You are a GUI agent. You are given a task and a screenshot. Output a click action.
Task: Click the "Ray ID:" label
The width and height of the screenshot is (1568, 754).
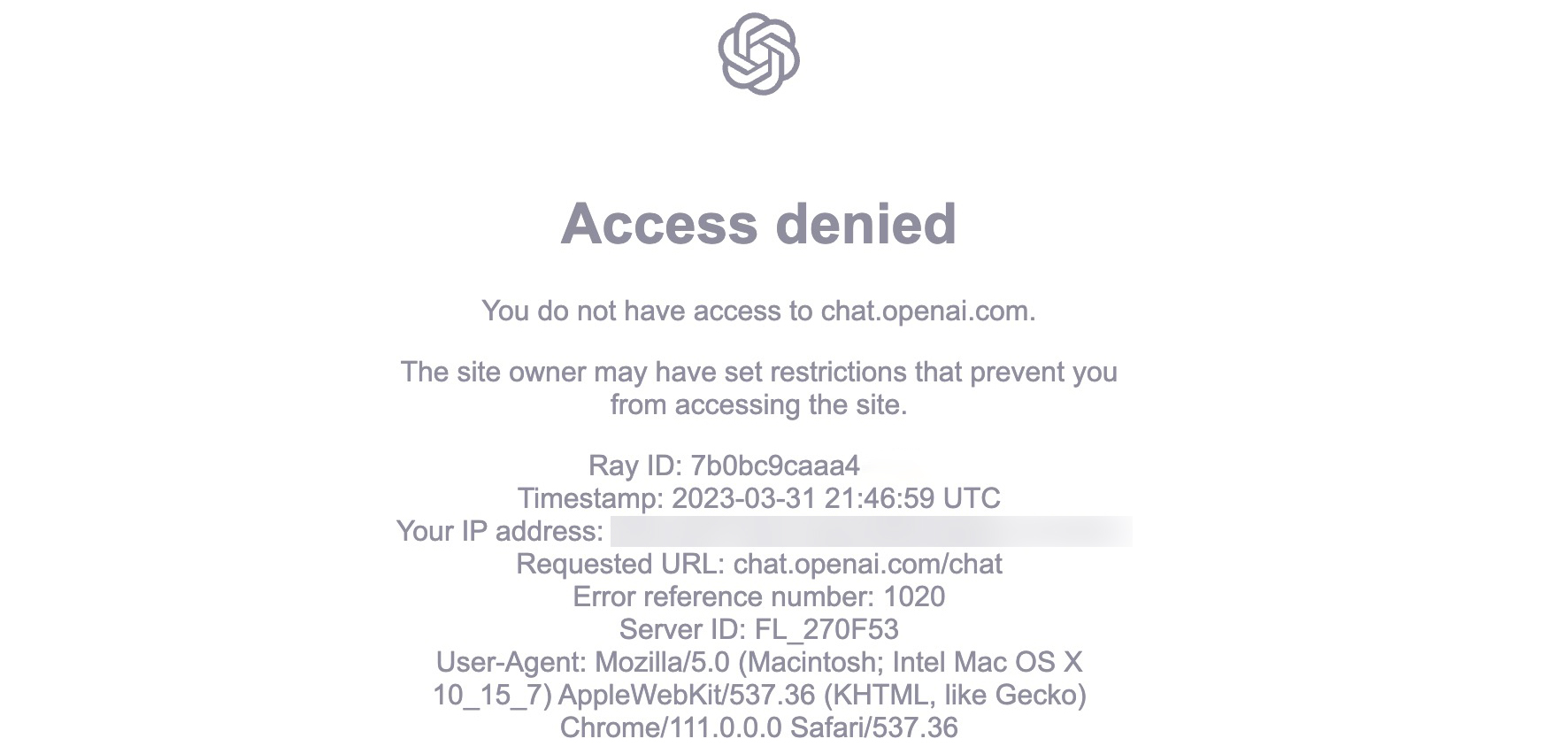pos(634,465)
